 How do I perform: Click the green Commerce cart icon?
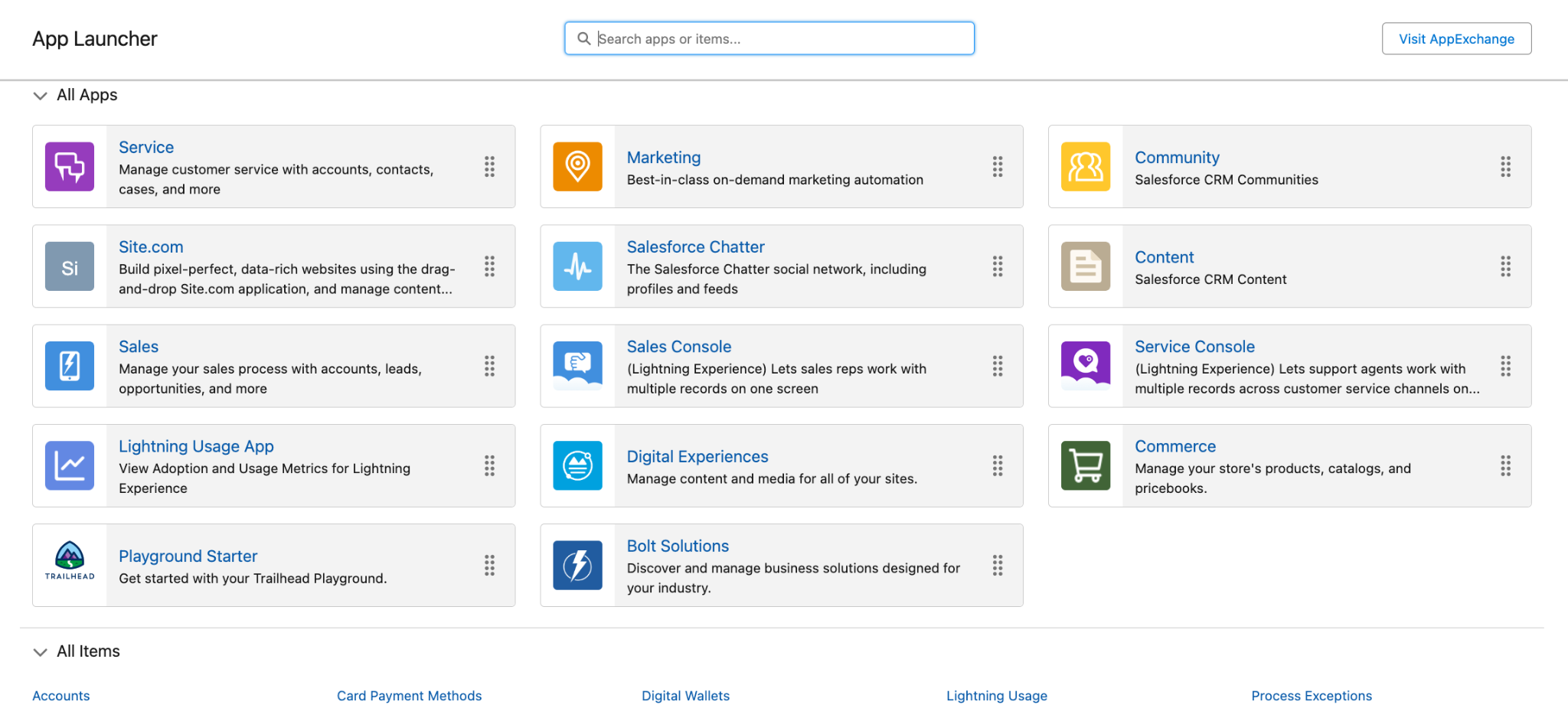click(x=1086, y=465)
